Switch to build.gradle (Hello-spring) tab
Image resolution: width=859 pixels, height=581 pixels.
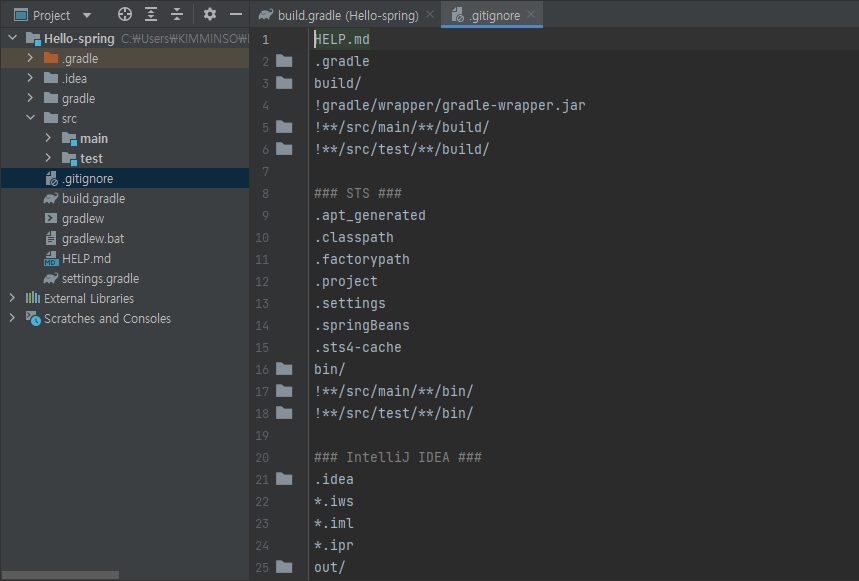[x=348, y=15]
